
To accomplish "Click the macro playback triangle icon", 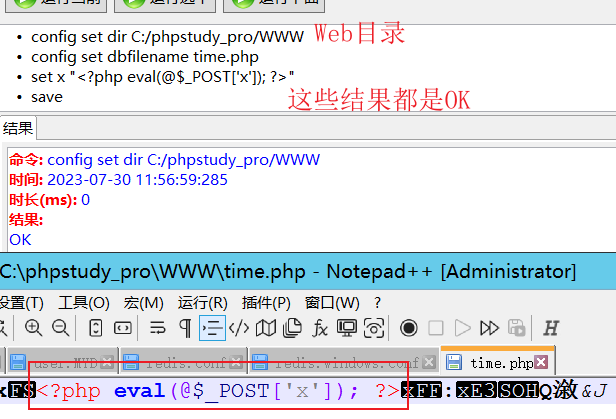I will point(462,328).
